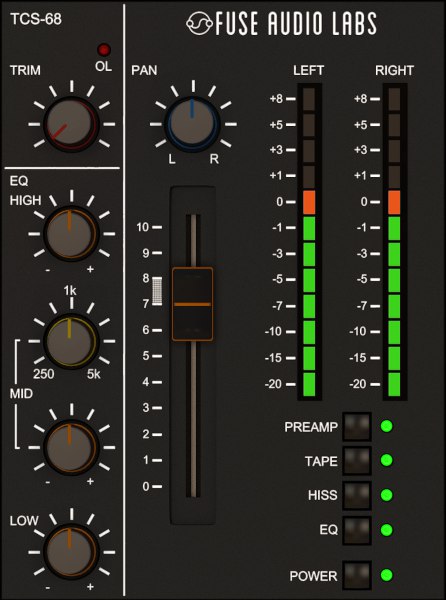446x600 pixels.
Task: Click the fader scale mark 10
Action: coord(149,227)
